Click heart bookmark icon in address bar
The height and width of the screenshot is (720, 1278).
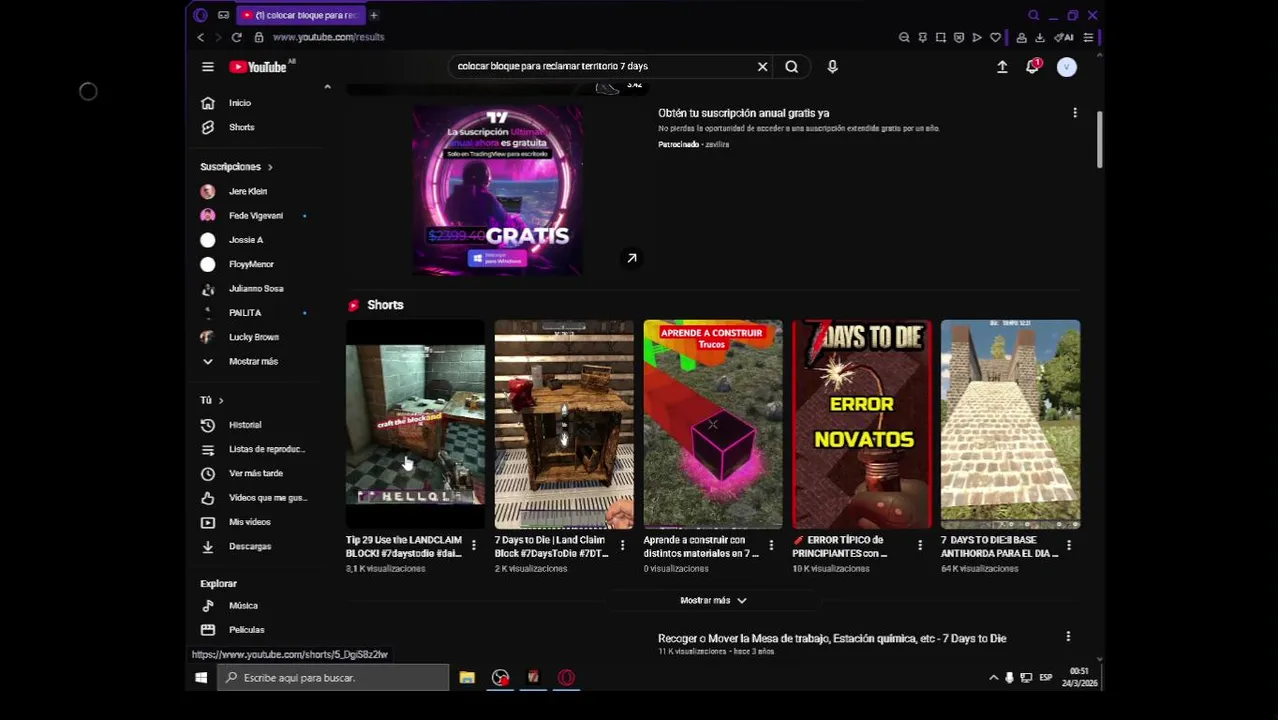click(x=995, y=37)
